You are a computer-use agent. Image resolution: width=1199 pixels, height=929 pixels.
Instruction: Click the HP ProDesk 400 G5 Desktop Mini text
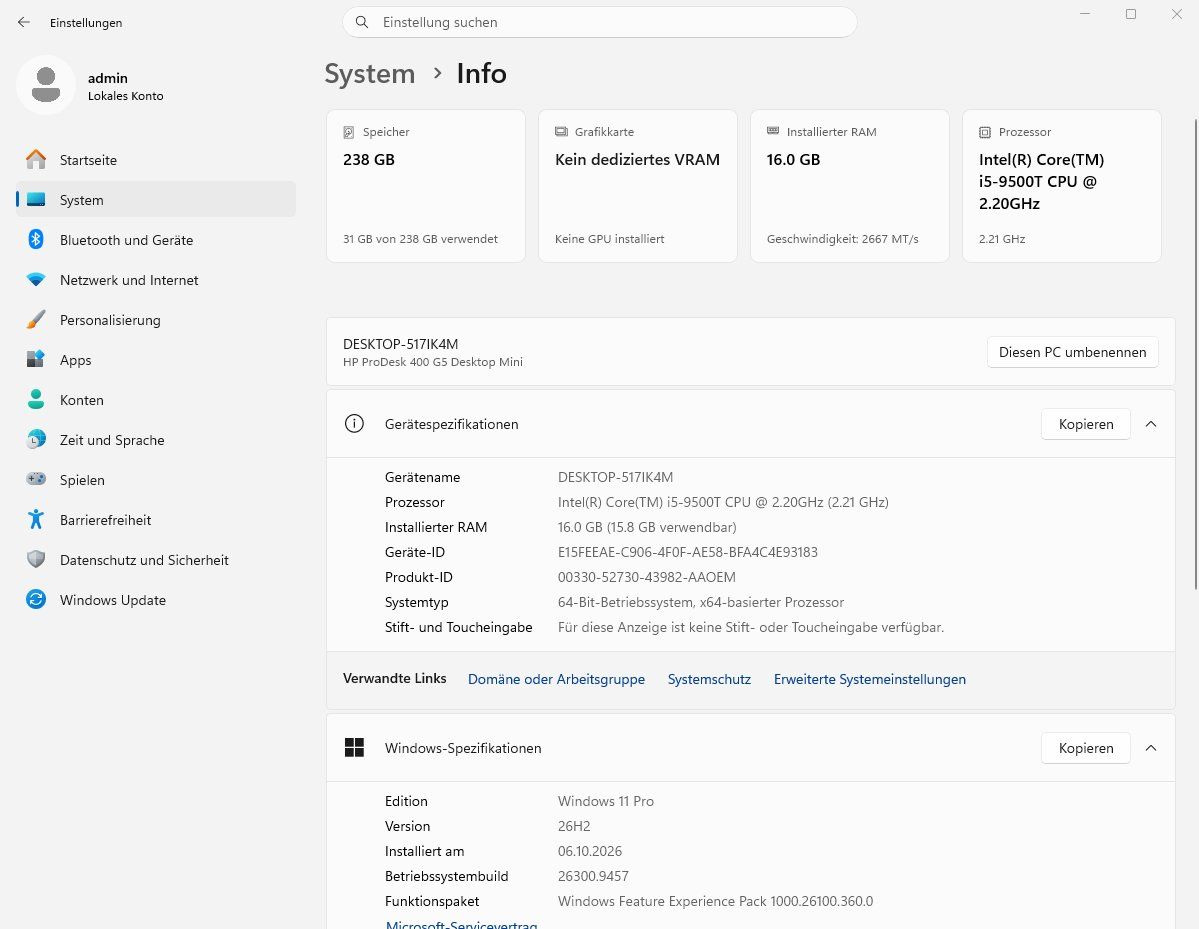click(433, 362)
